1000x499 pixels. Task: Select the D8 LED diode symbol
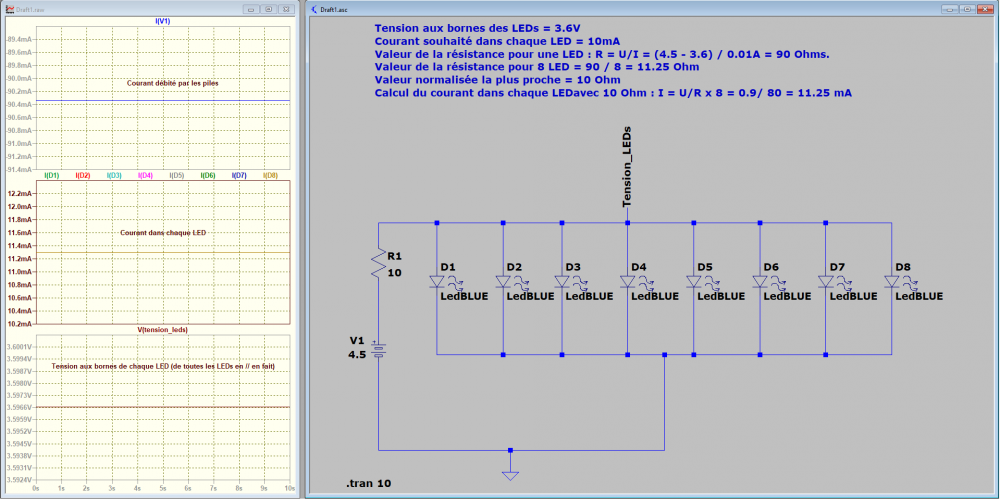coord(892,281)
